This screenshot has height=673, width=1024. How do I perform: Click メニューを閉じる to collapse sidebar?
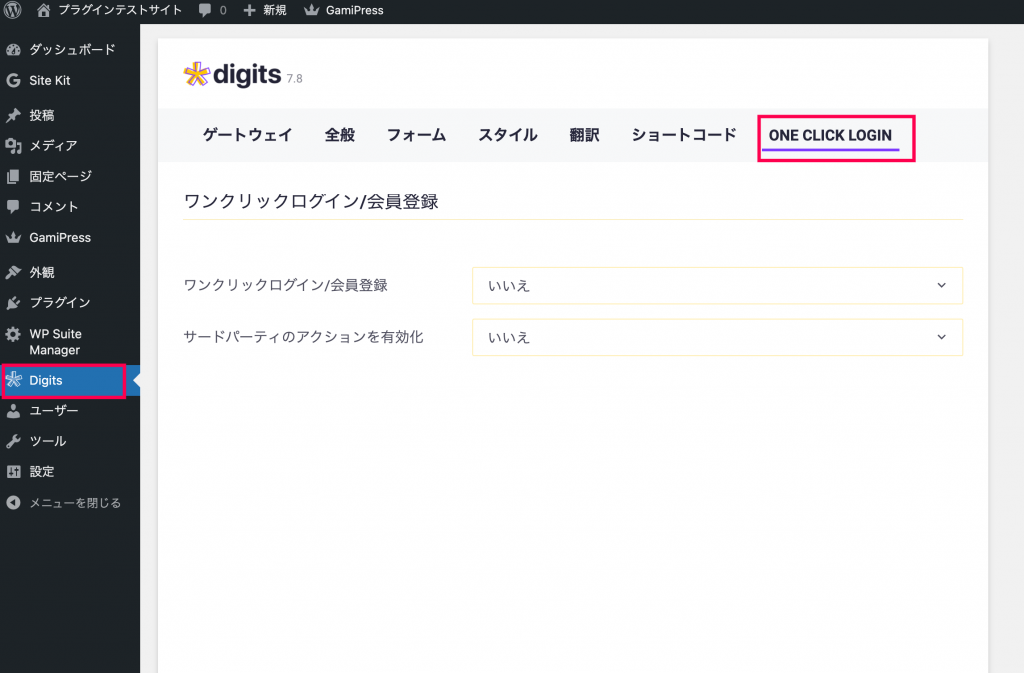tap(75, 503)
